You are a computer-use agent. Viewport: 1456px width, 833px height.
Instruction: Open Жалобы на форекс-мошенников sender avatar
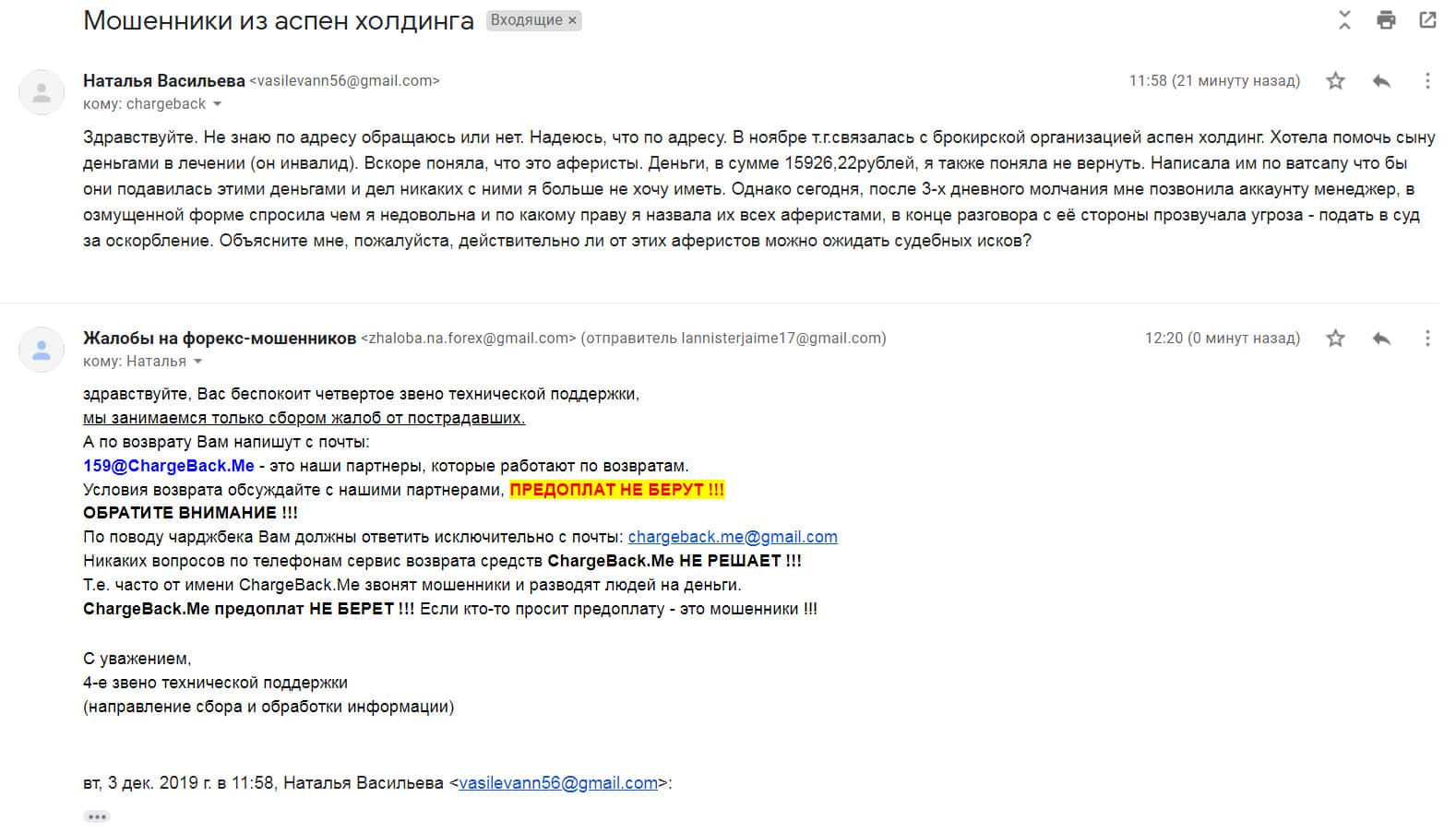click(42, 350)
